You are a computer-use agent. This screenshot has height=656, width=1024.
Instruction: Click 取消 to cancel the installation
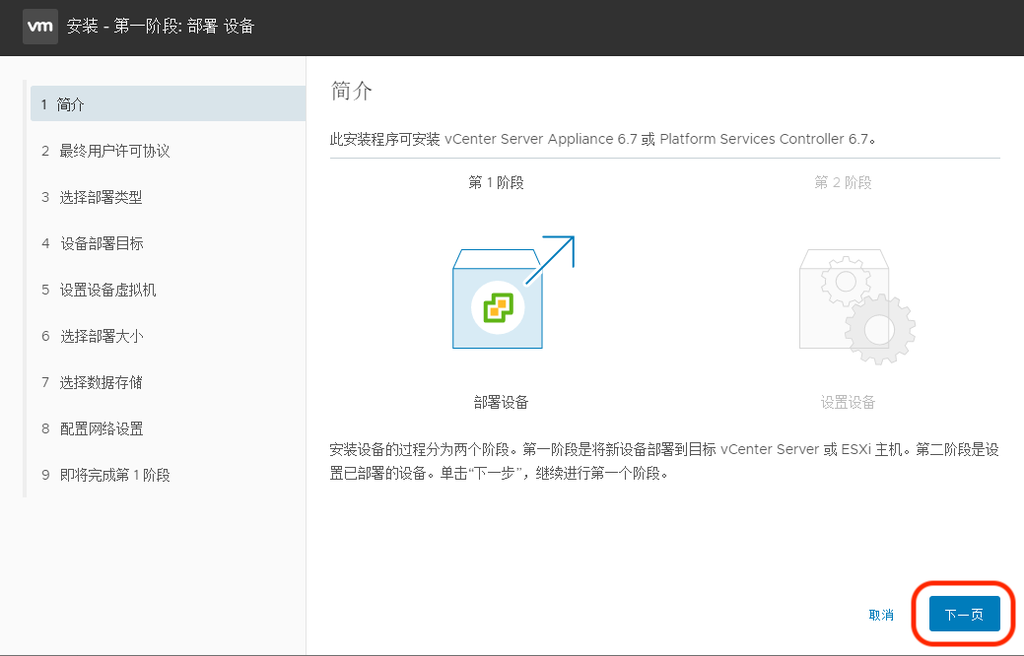[x=880, y=616]
